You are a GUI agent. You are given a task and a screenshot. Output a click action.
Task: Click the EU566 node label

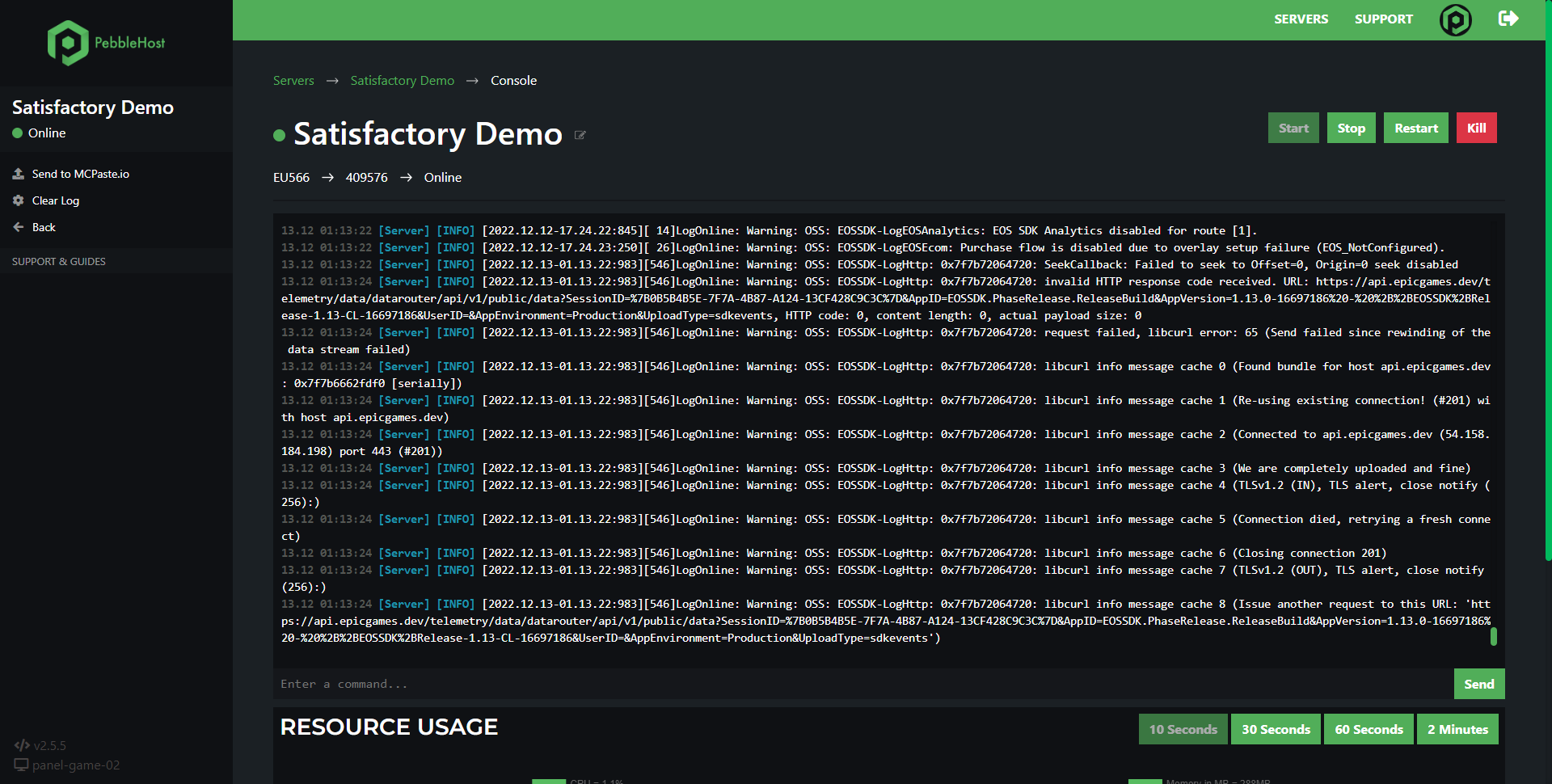tap(291, 177)
